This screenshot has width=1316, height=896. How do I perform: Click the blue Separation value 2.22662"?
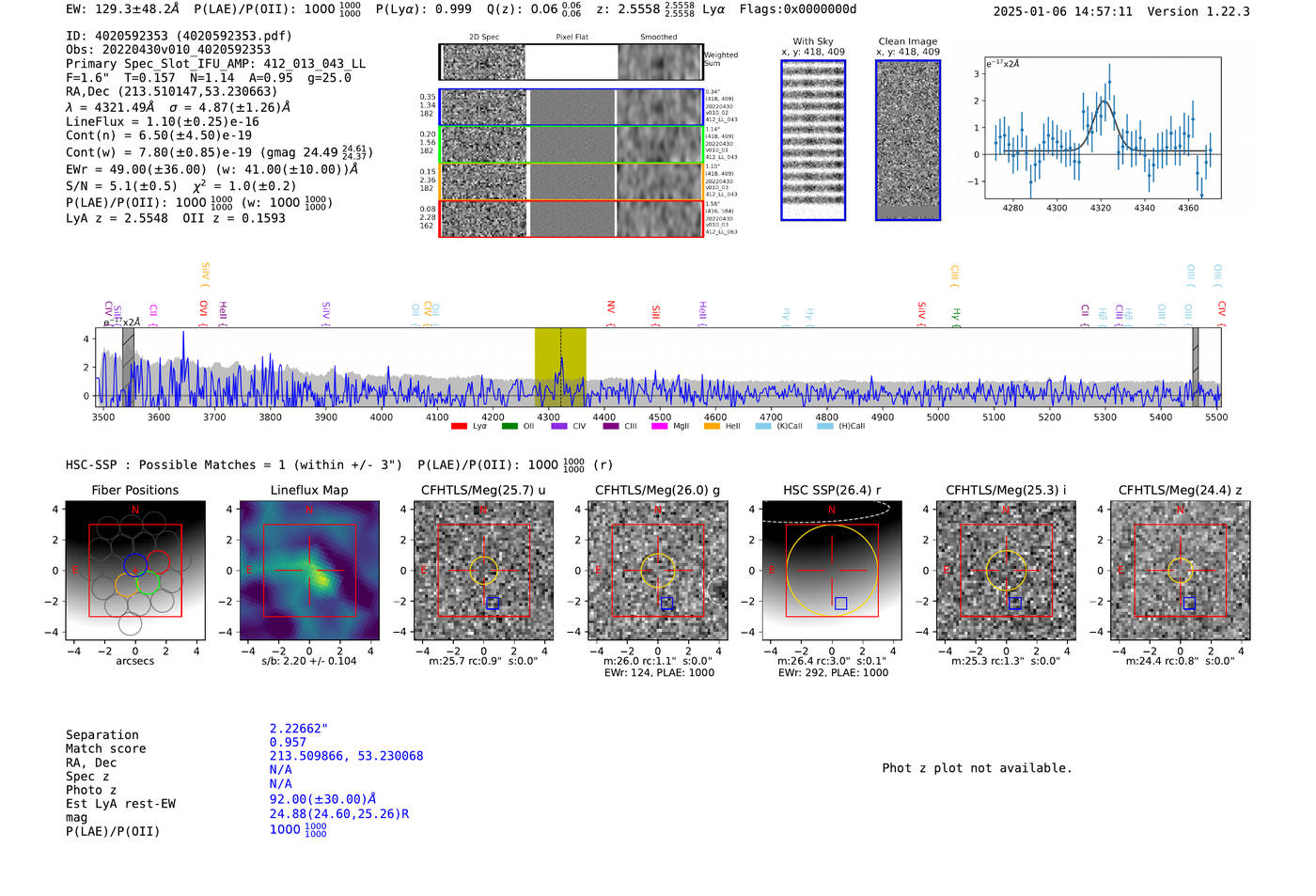(x=299, y=729)
